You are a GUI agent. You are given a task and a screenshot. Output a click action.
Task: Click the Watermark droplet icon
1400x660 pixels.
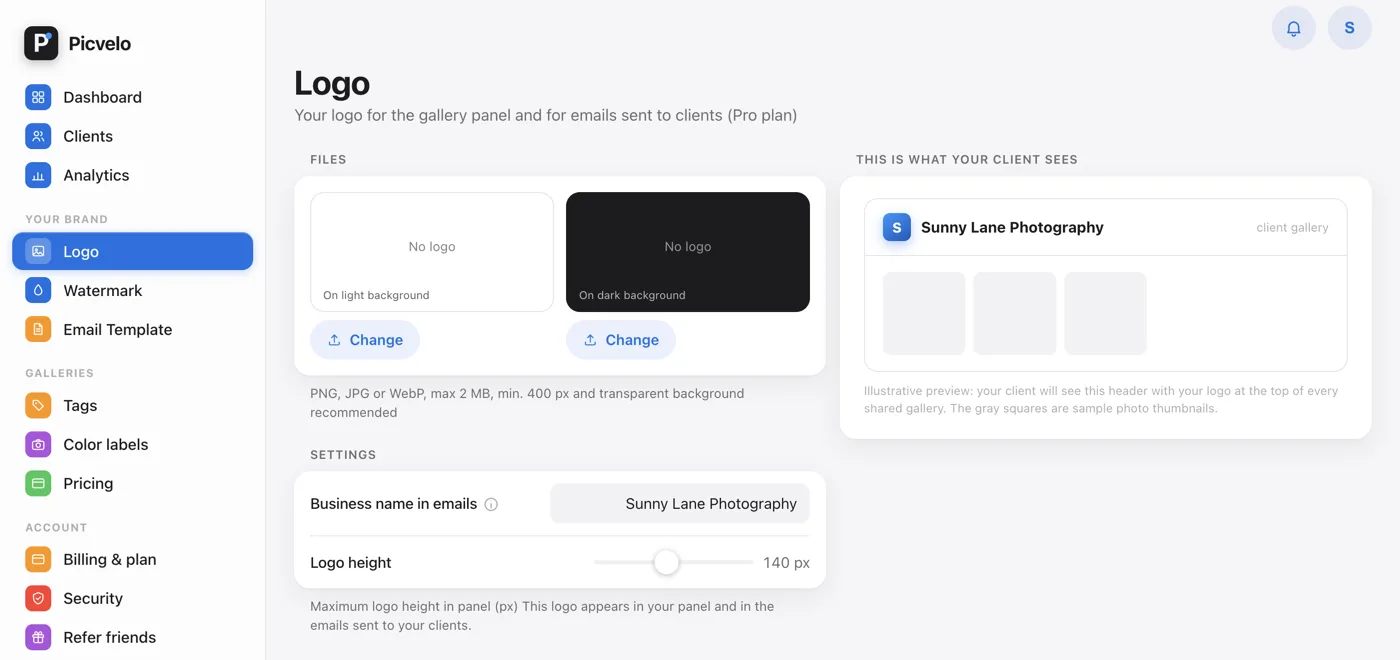38,290
